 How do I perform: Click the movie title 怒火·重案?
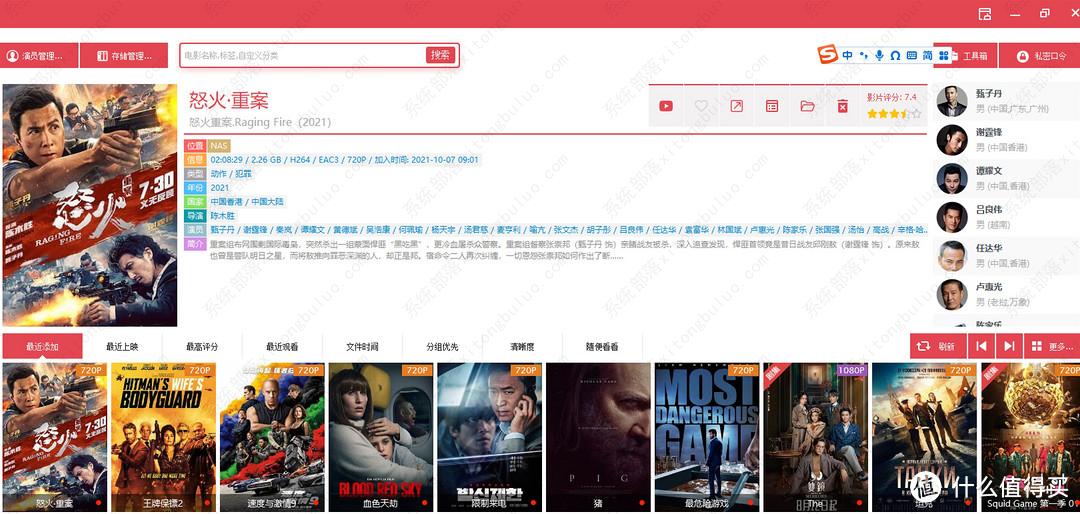229,101
